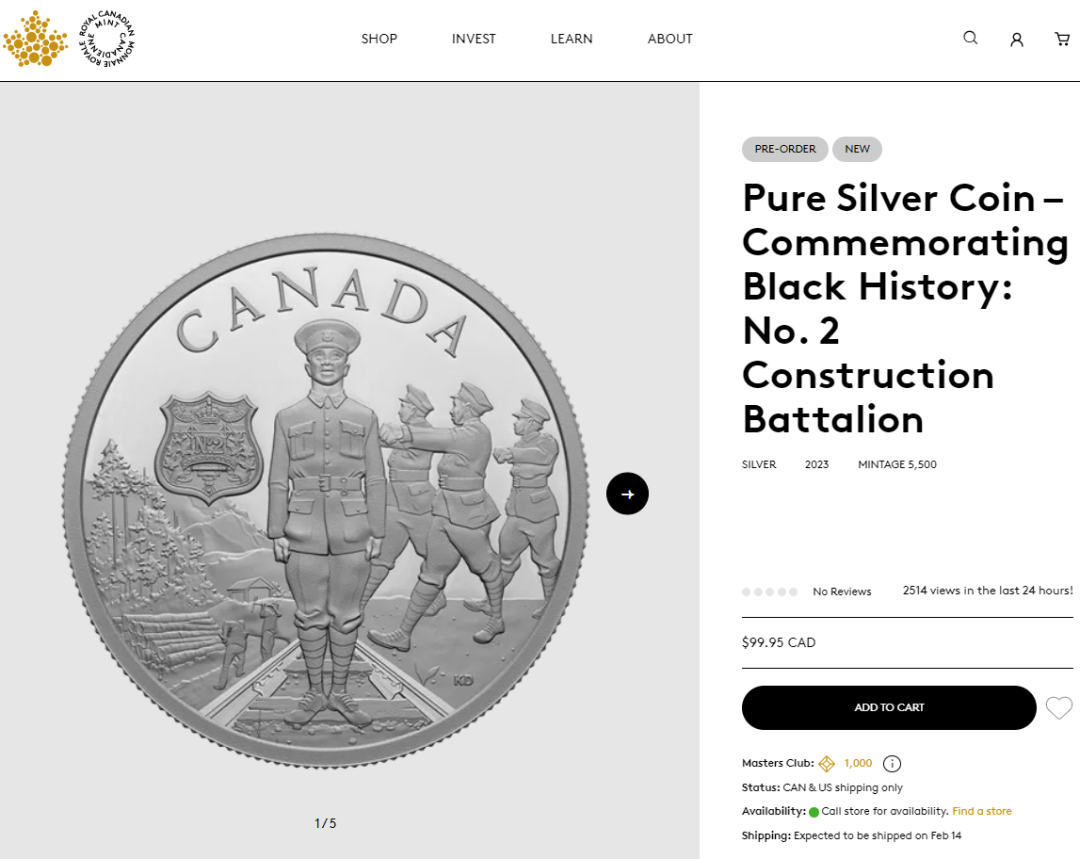
Task: Click the Add to Cart button
Action: coord(888,708)
